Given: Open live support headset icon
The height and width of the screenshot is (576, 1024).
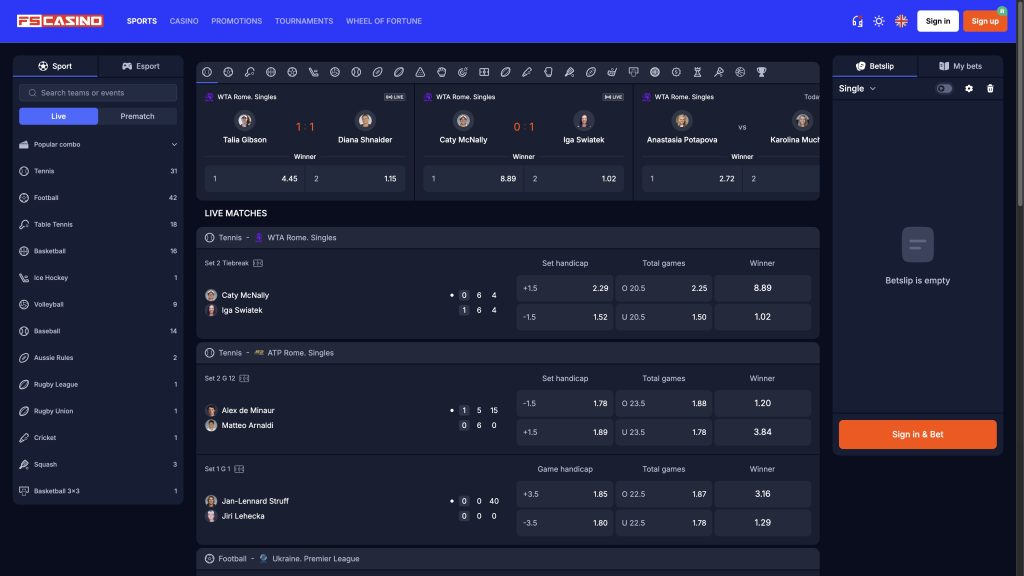Looking at the screenshot, I should (x=857, y=21).
